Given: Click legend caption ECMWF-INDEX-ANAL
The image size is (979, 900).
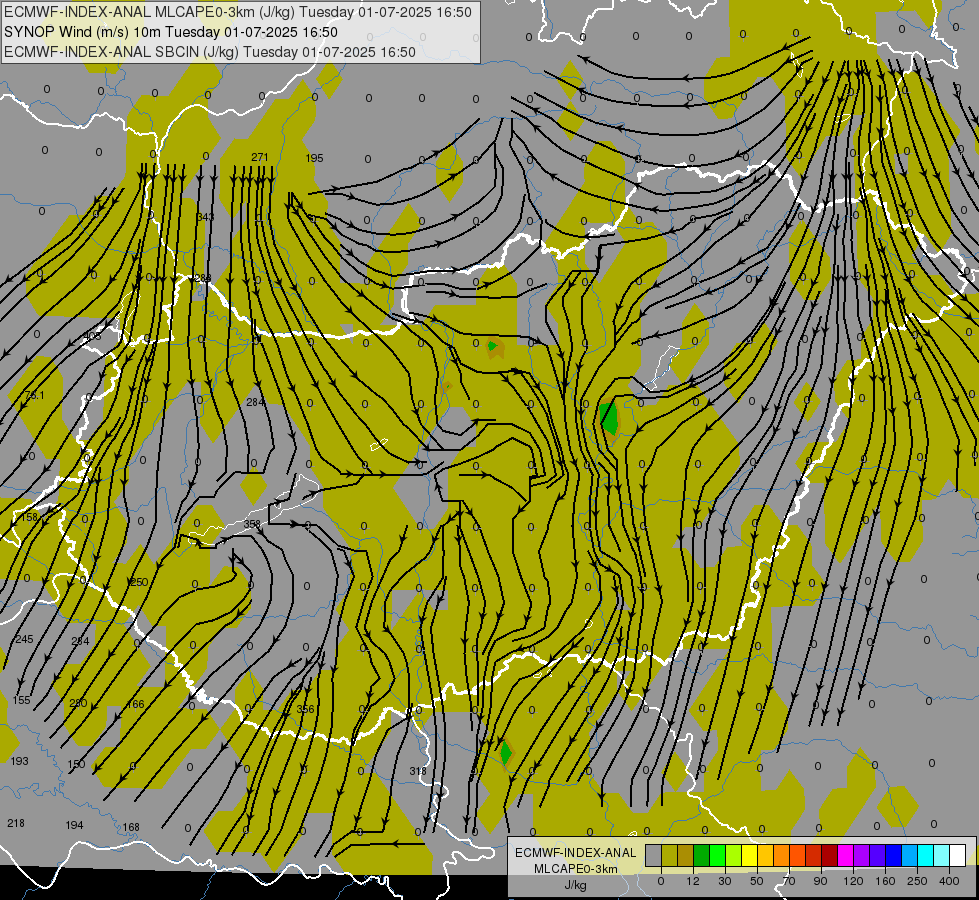Looking at the screenshot, I should (576, 853).
